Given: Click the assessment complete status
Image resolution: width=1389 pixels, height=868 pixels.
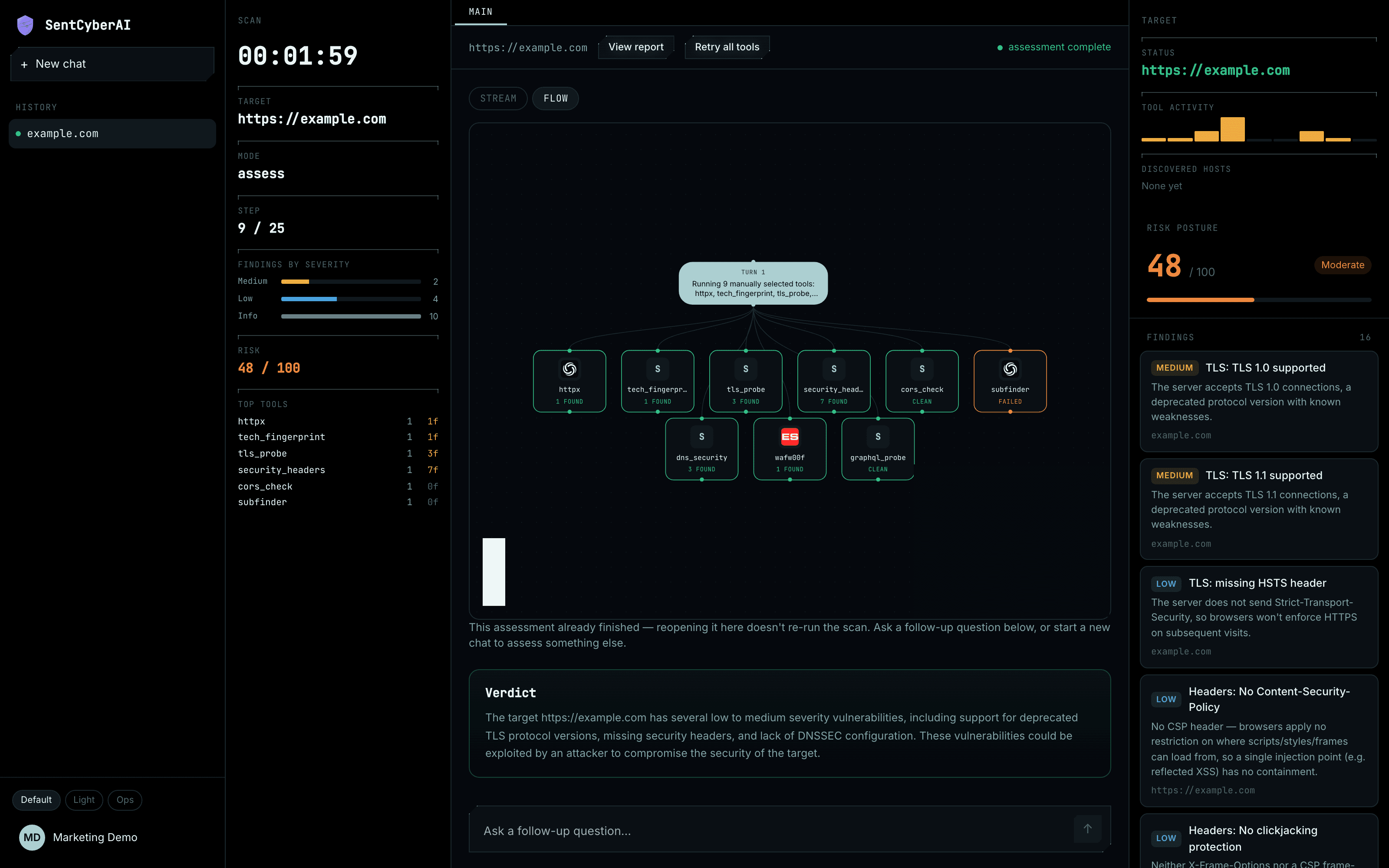Looking at the screenshot, I should (x=1054, y=47).
